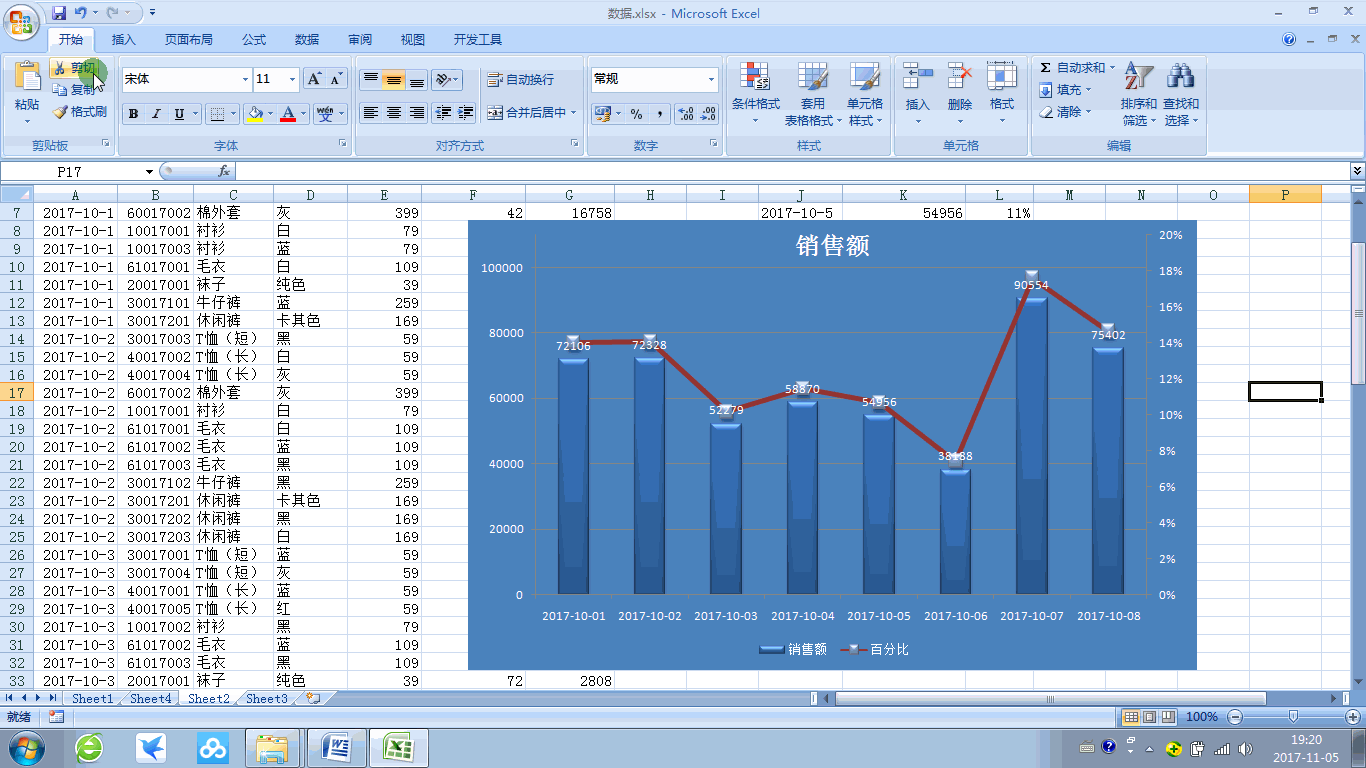Screen dimensions: 1366x768
Task: Click the Cell Styles (单元格样式) button
Action: [x=865, y=95]
